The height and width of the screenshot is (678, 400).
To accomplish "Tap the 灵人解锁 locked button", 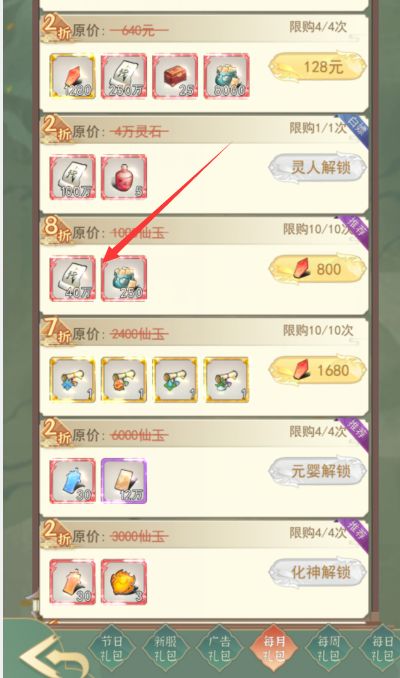I will coord(318,168).
